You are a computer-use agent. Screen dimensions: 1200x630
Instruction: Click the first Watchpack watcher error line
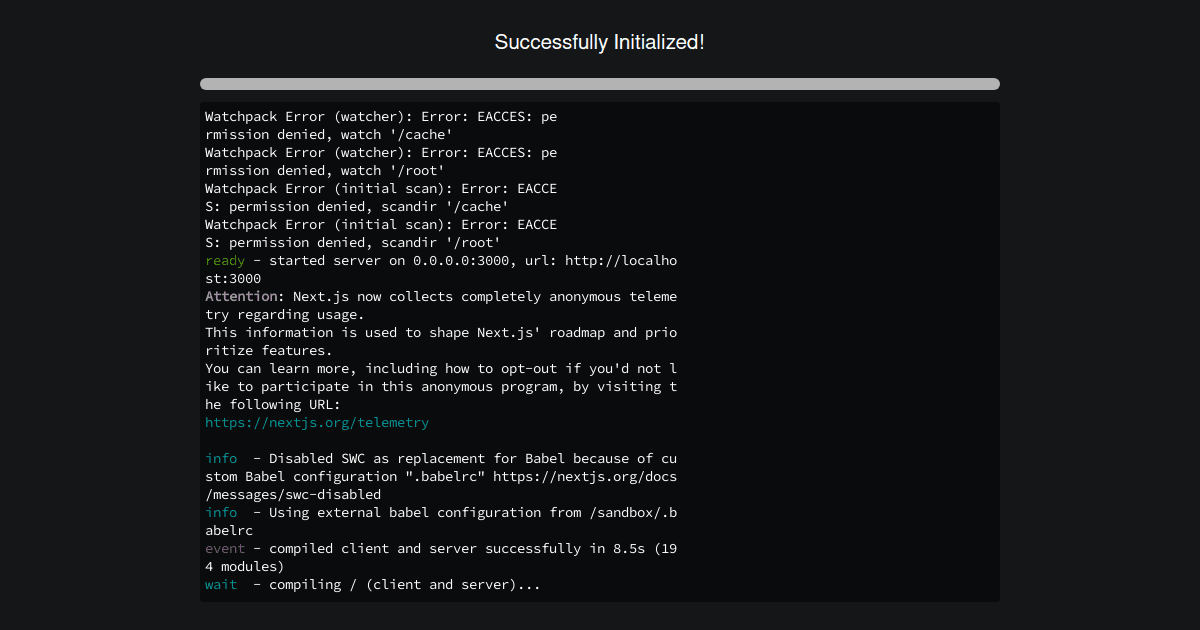tap(380, 116)
